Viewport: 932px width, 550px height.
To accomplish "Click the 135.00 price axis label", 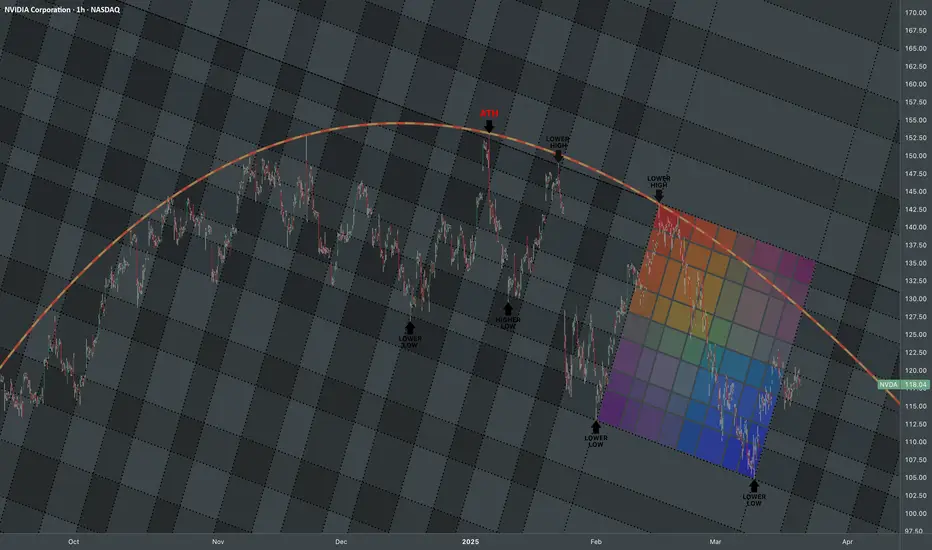I will point(916,263).
